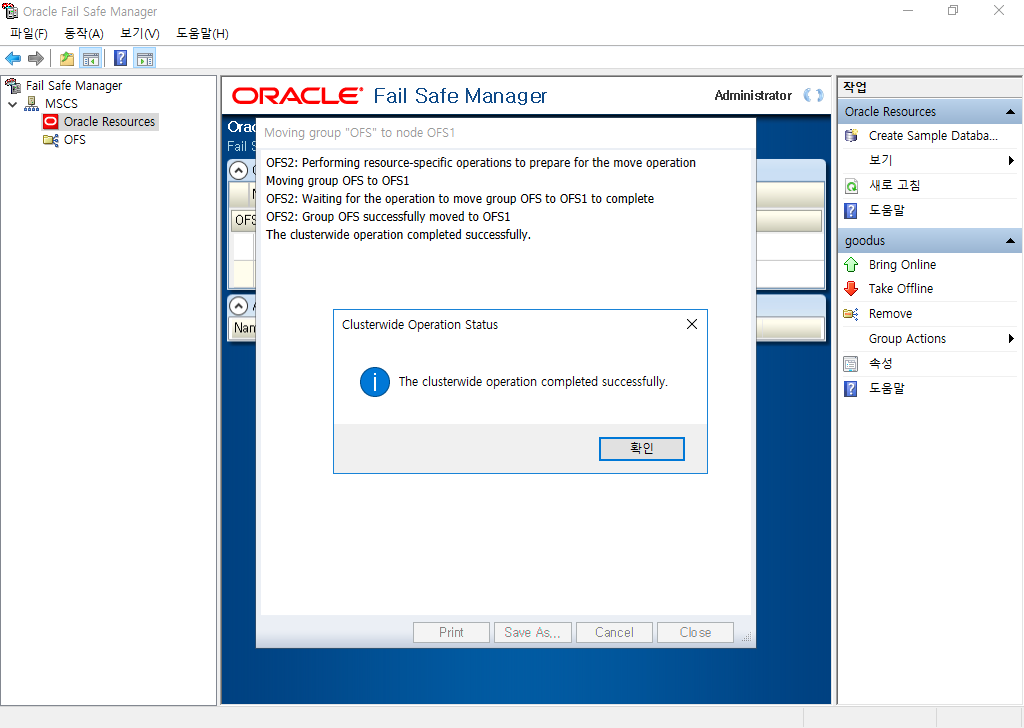Click the 'OFS2: Waiting for the operation' line
The height and width of the screenshot is (728, 1024).
460,198
